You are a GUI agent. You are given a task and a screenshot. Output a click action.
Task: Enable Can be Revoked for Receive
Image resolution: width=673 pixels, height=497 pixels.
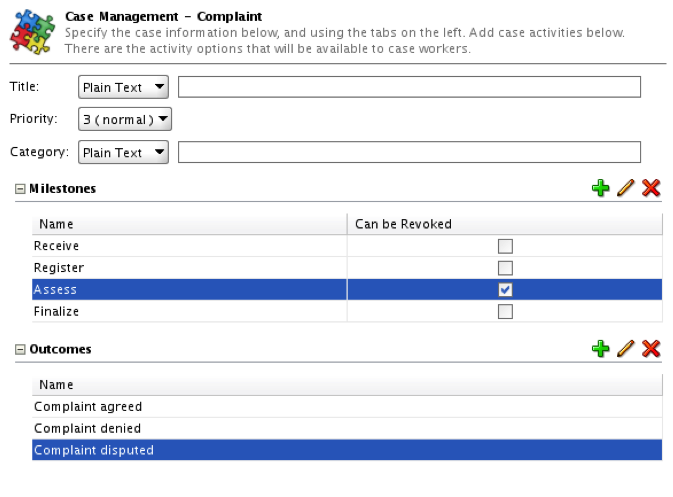coord(505,246)
